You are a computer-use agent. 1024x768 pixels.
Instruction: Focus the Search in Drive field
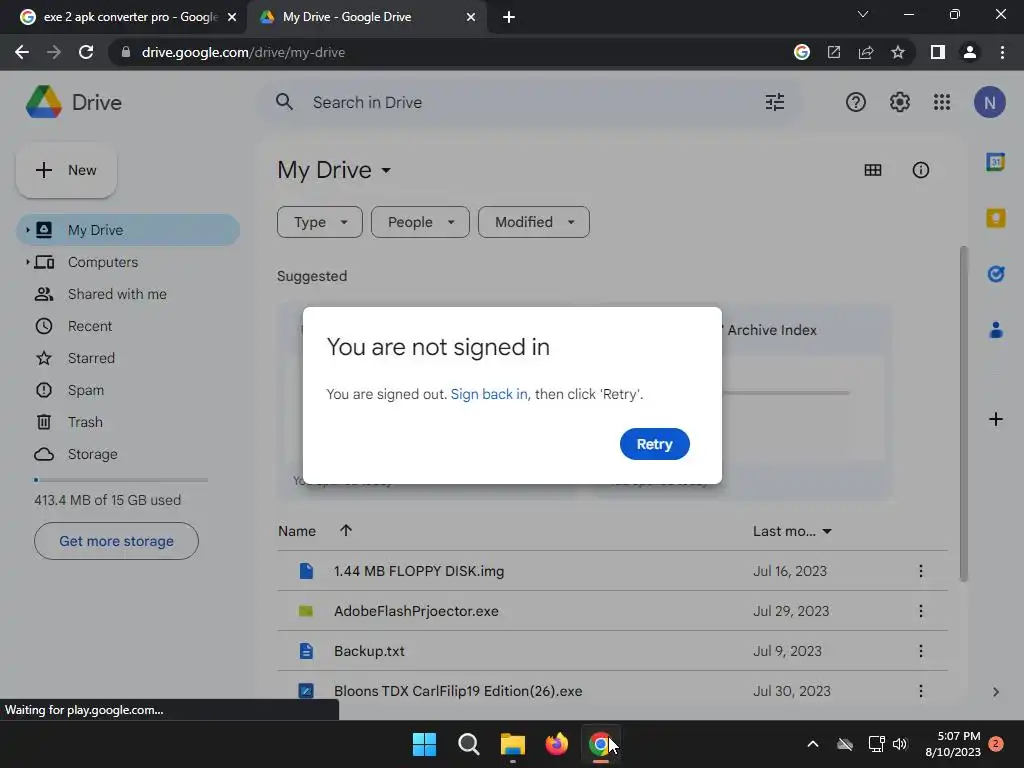click(529, 103)
